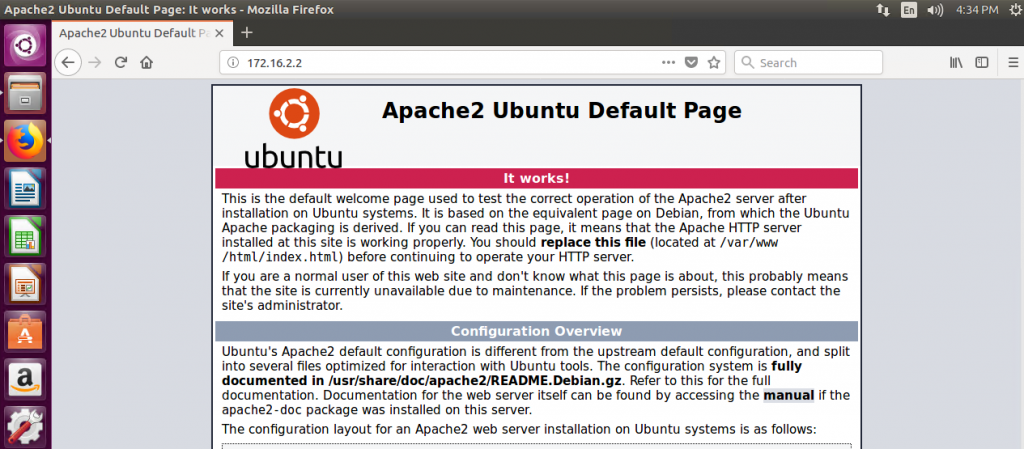1024x449 pixels.
Task: Open page actions three-dot menu
Action: (x=668, y=63)
